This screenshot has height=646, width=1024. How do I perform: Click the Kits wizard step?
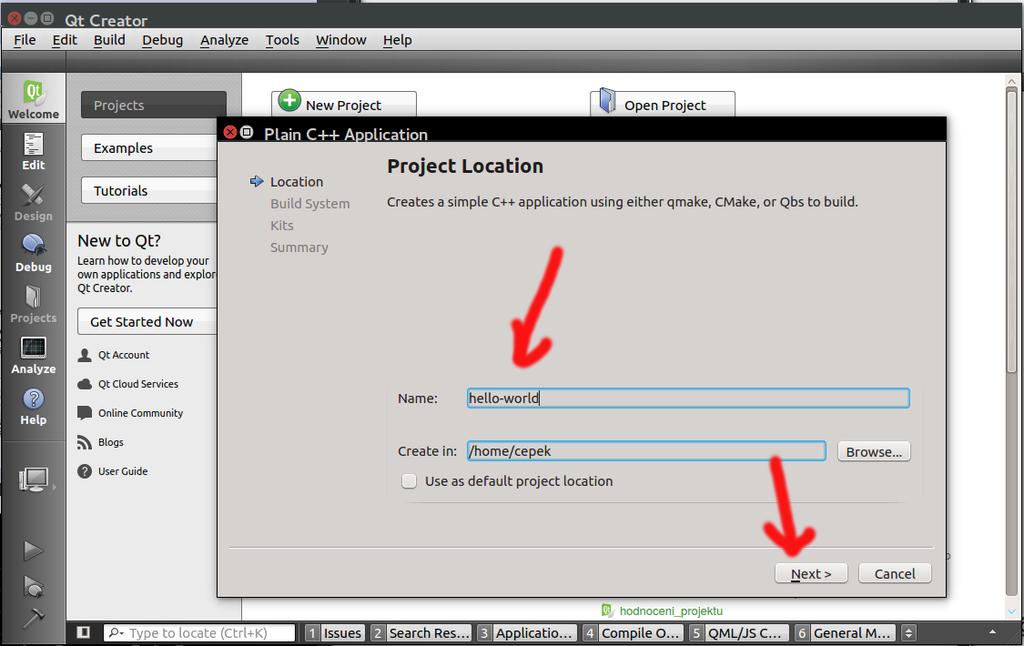point(281,225)
